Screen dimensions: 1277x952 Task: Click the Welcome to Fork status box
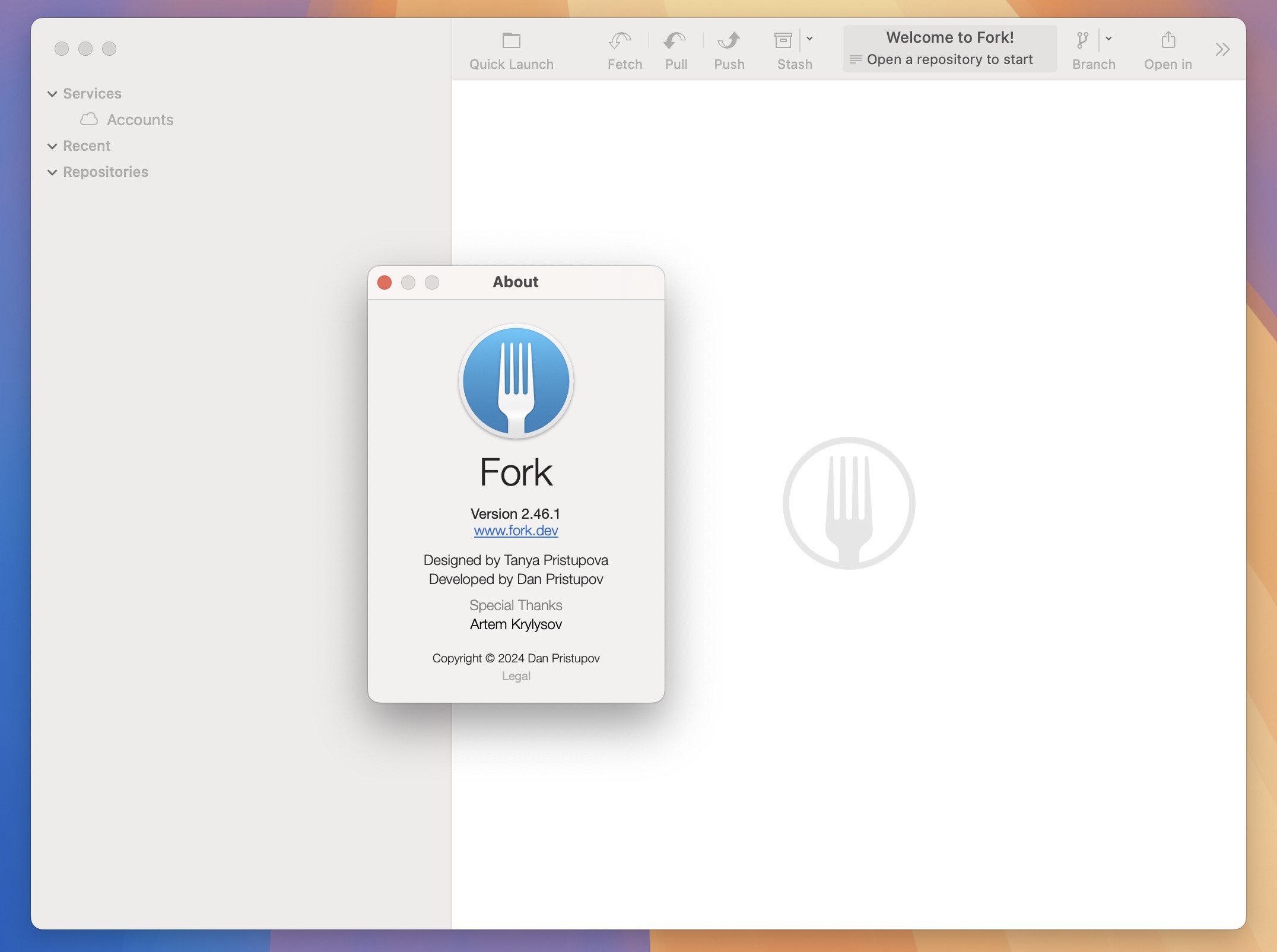tap(949, 49)
